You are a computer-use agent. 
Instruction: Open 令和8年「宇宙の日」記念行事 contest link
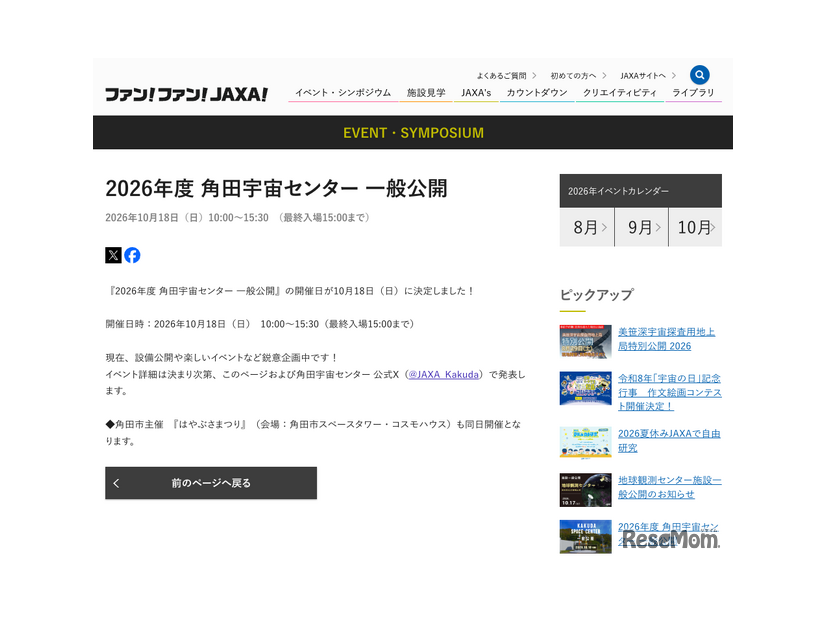pyautogui.click(x=670, y=392)
